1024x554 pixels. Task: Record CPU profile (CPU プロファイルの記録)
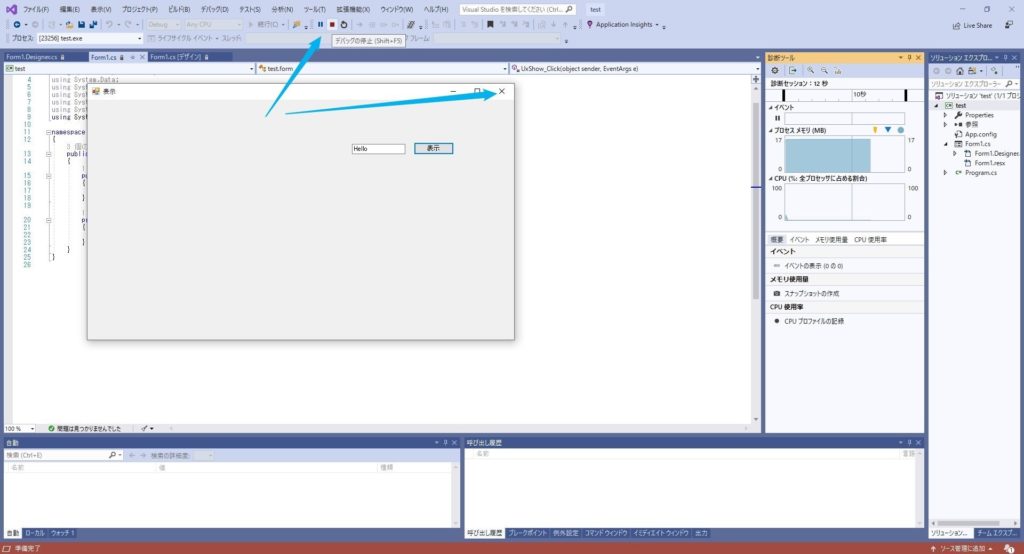(813, 321)
